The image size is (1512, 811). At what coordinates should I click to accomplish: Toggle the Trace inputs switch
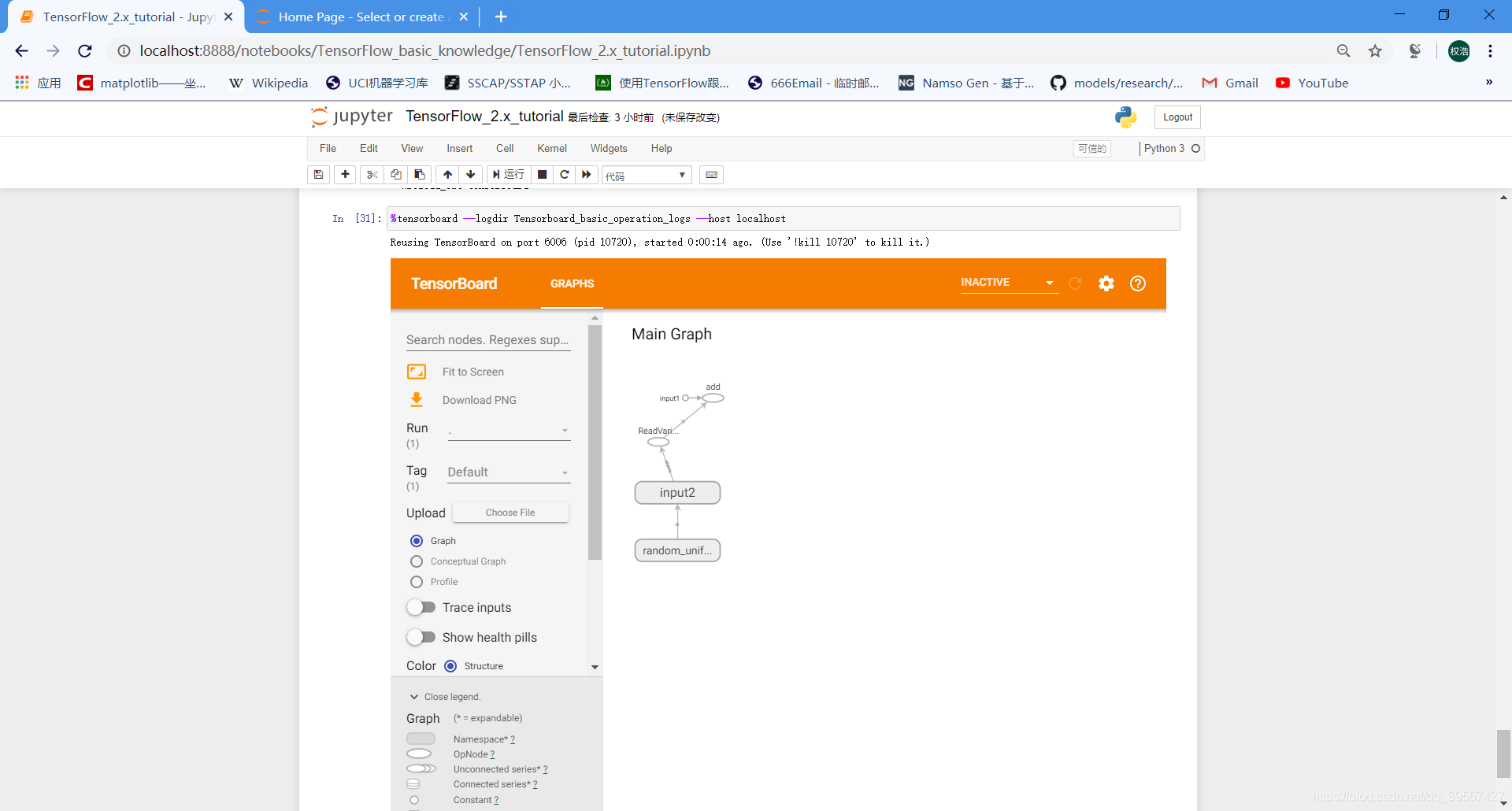[421, 607]
